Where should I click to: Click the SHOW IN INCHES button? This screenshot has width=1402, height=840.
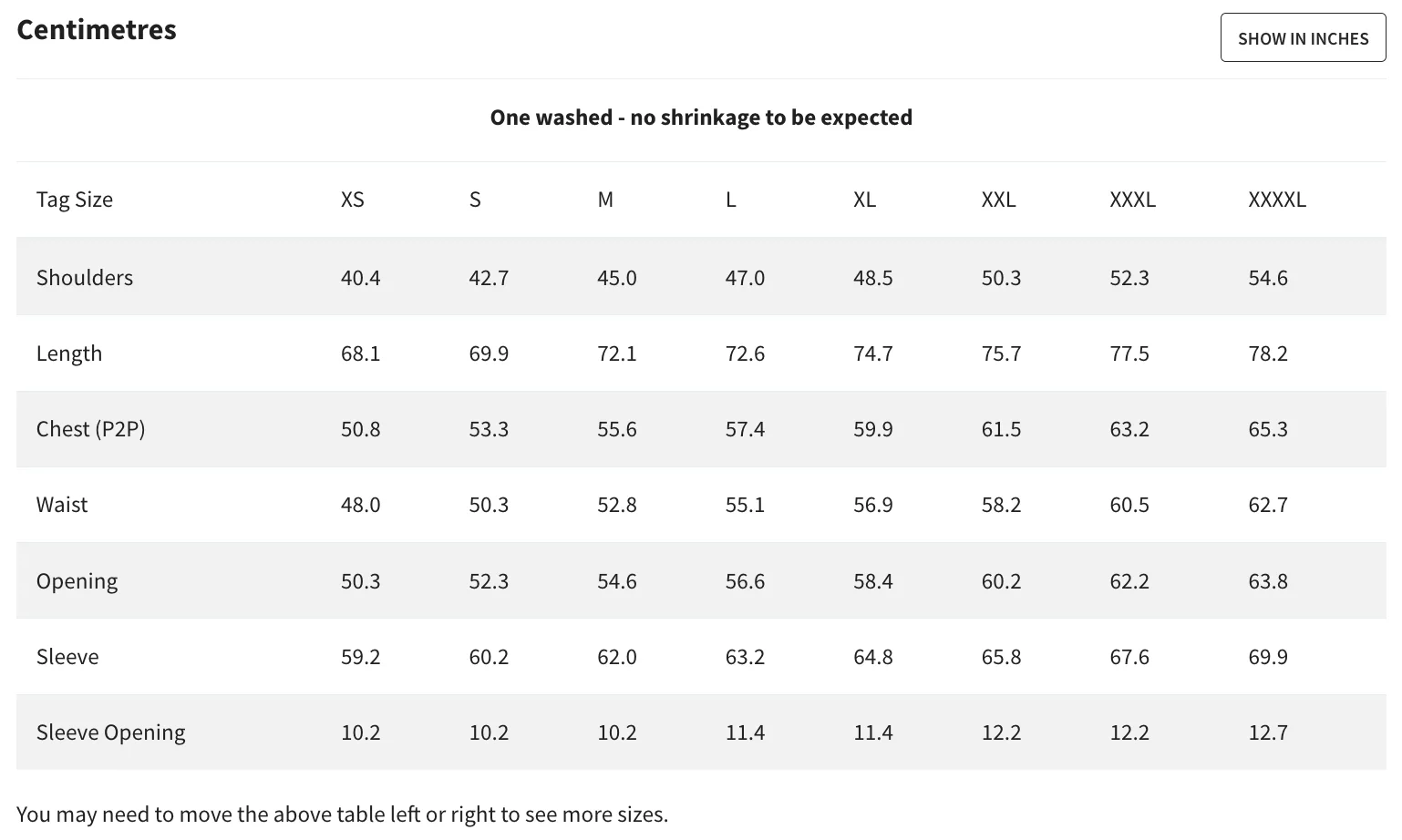[1303, 38]
